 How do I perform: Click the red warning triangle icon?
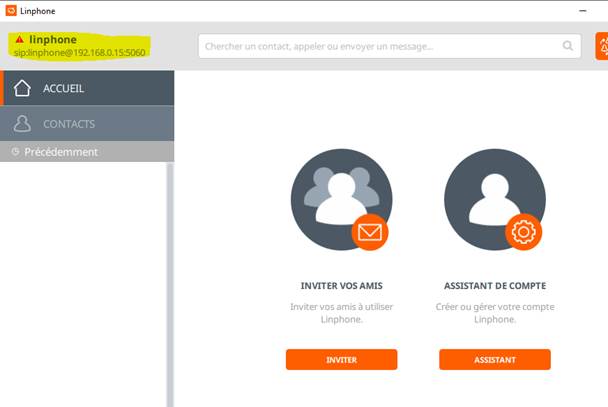click(19, 40)
